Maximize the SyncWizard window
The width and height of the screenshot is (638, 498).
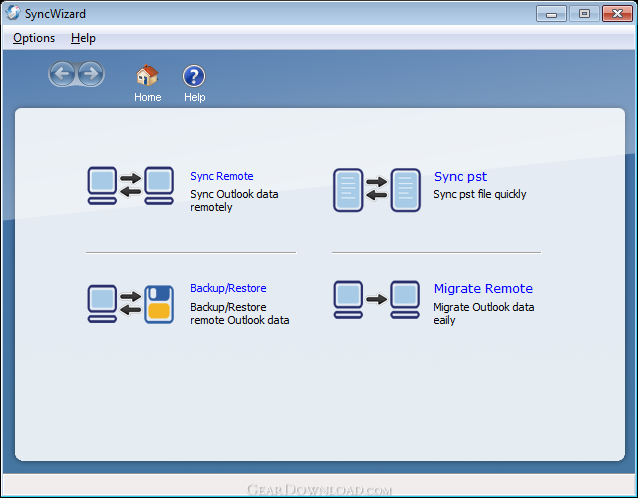[584, 14]
